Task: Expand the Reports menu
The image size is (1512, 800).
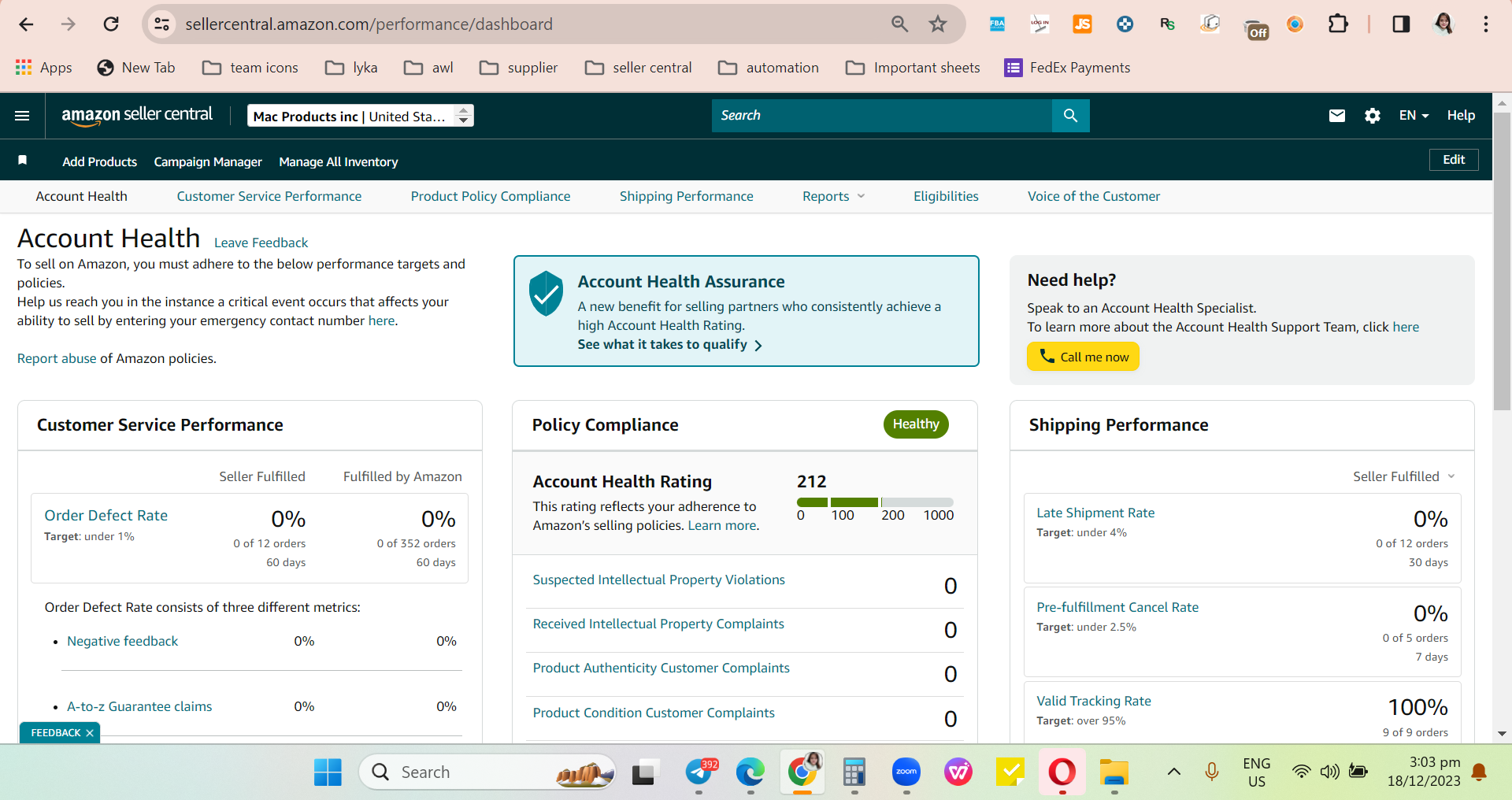Action: pyautogui.click(x=833, y=197)
